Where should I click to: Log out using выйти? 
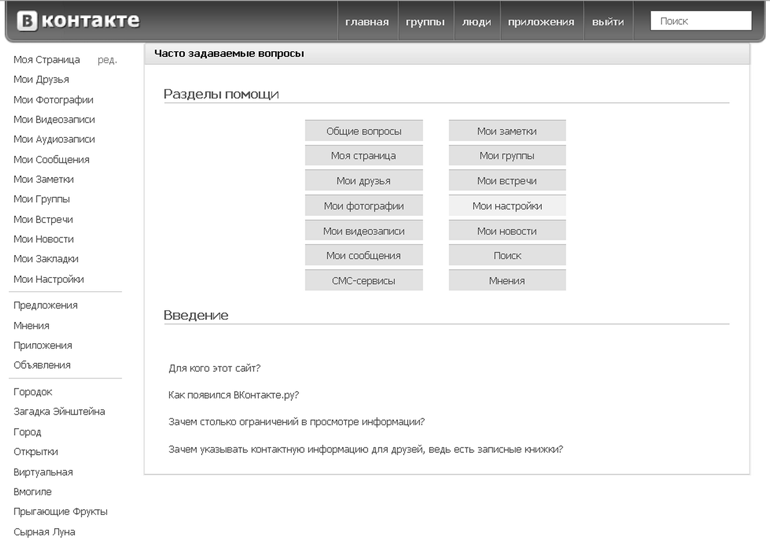(x=608, y=22)
